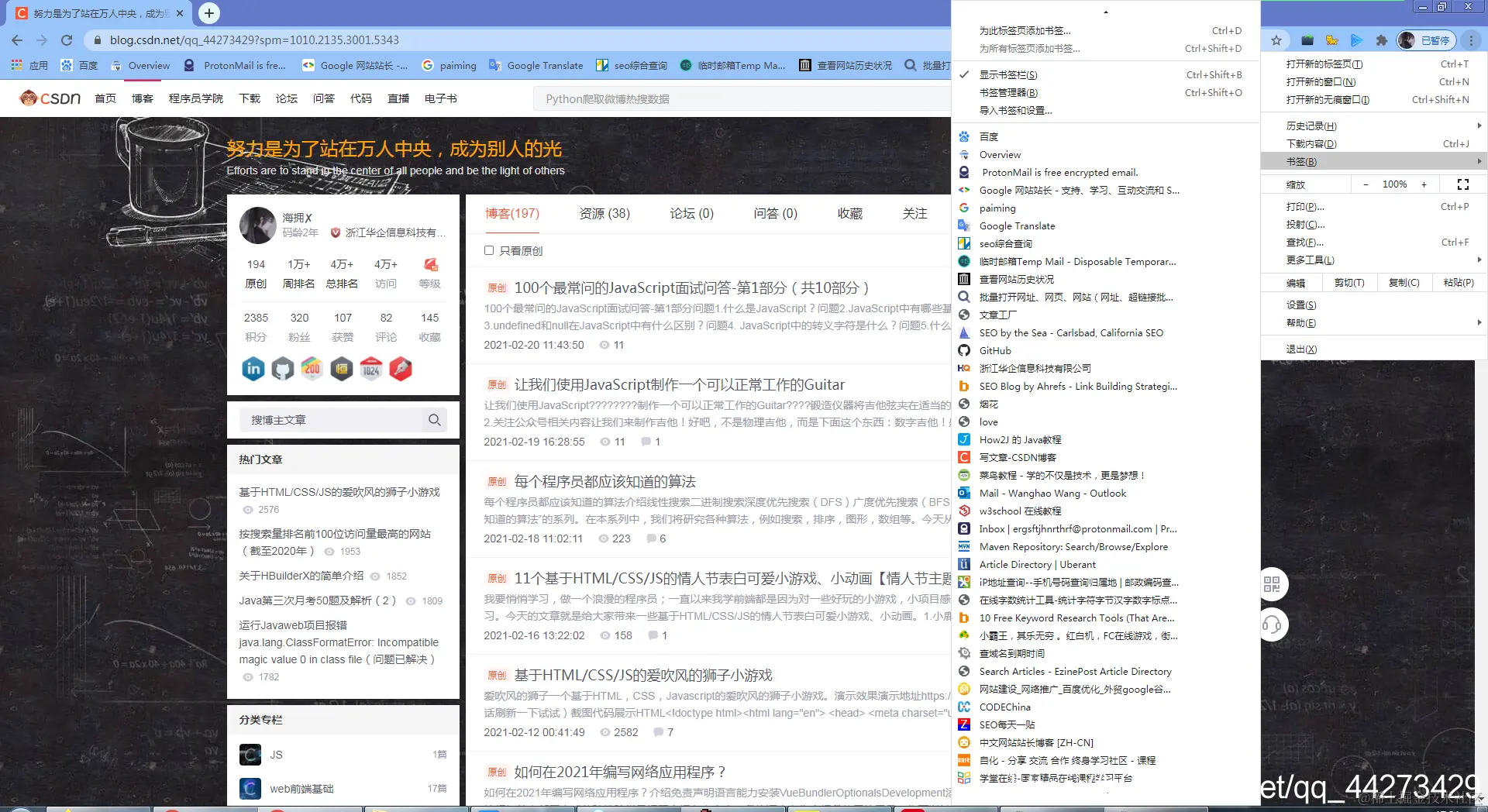This screenshot has width=1488, height=812.
Task: Expand the 帮助 submenu
Action: point(1374,323)
